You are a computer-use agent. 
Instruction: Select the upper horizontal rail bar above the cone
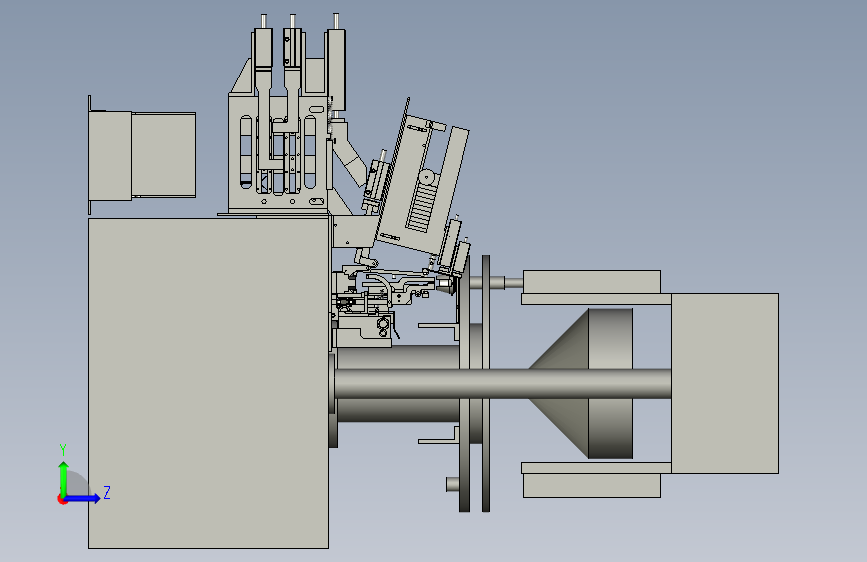[x=596, y=299]
